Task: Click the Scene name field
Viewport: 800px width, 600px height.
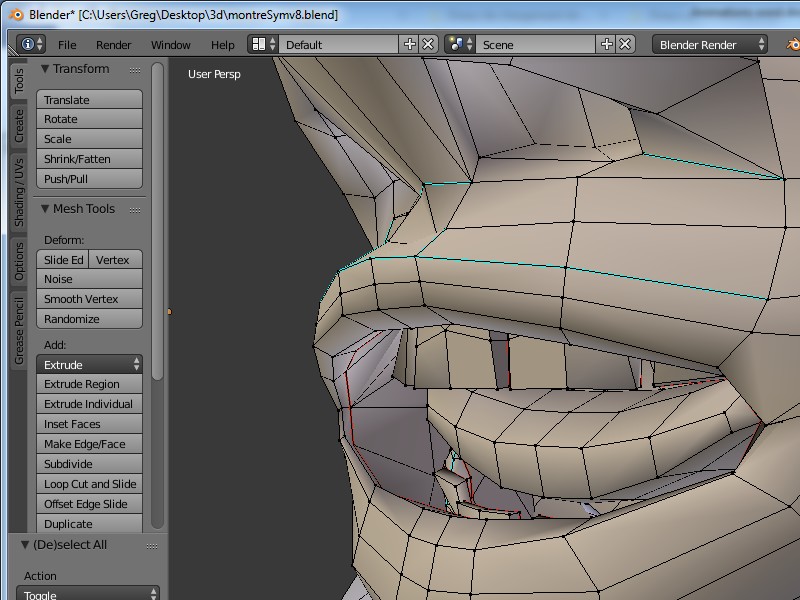Action: tap(536, 44)
